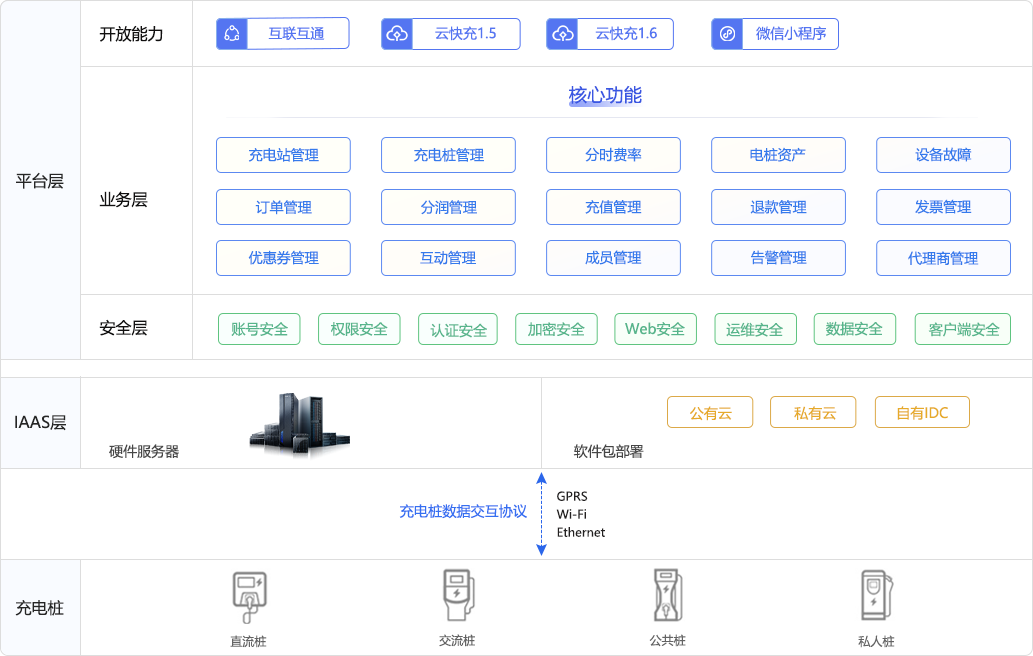
Task: Click the 交流桩 caption text
Action: pyautogui.click(x=457, y=640)
